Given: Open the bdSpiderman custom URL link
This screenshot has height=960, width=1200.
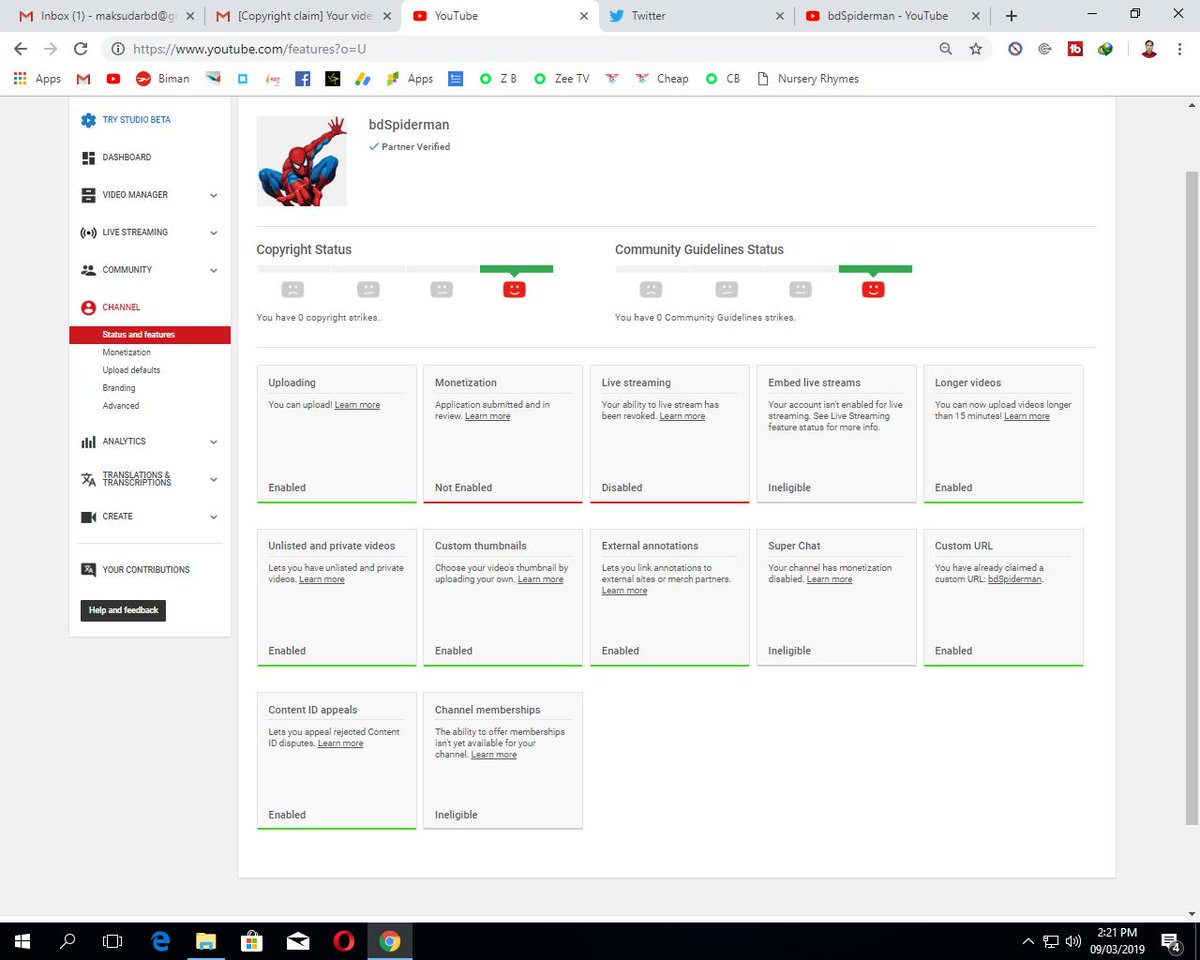Looking at the screenshot, I should (x=1014, y=579).
